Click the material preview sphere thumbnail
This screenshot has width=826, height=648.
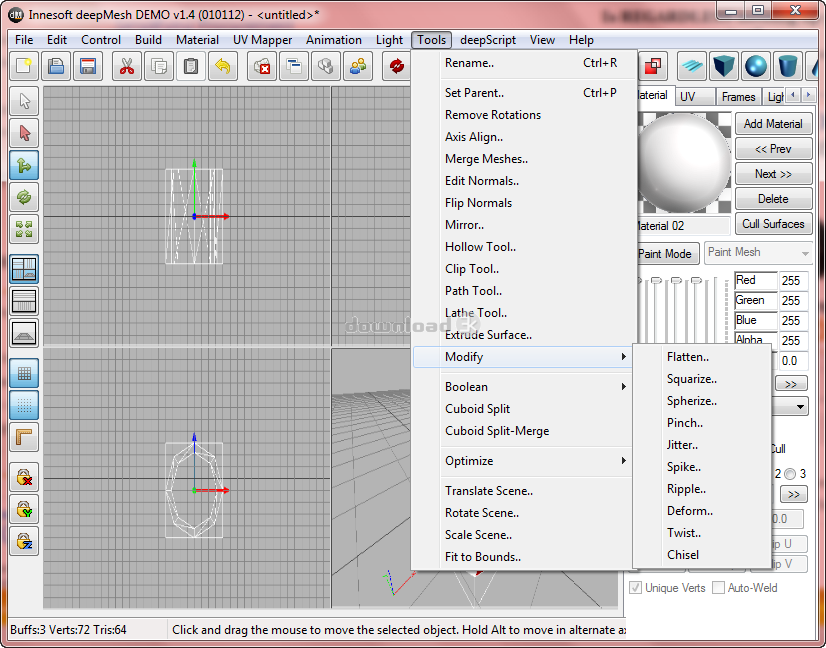pyautogui.click(x=684, y=162)
